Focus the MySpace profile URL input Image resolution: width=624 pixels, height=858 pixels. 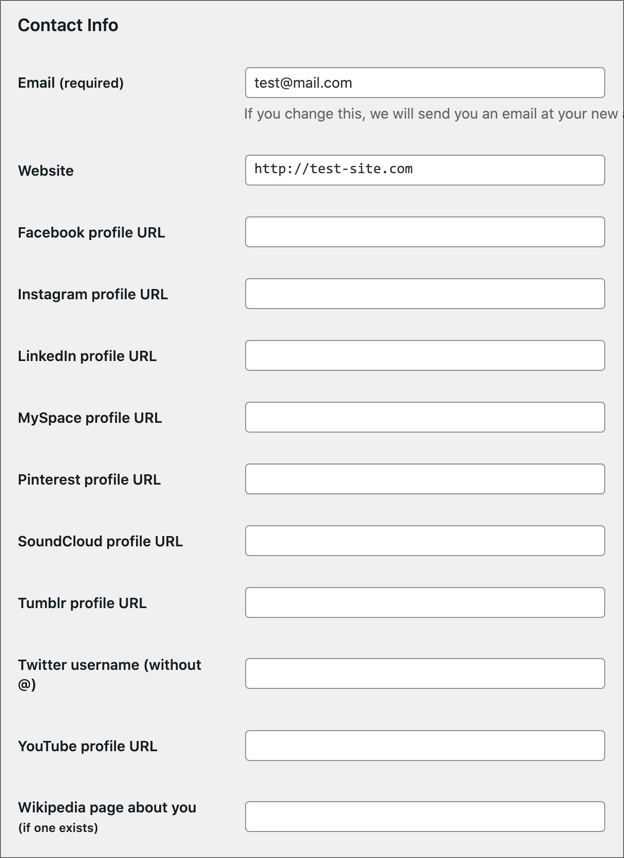[424, 417]
